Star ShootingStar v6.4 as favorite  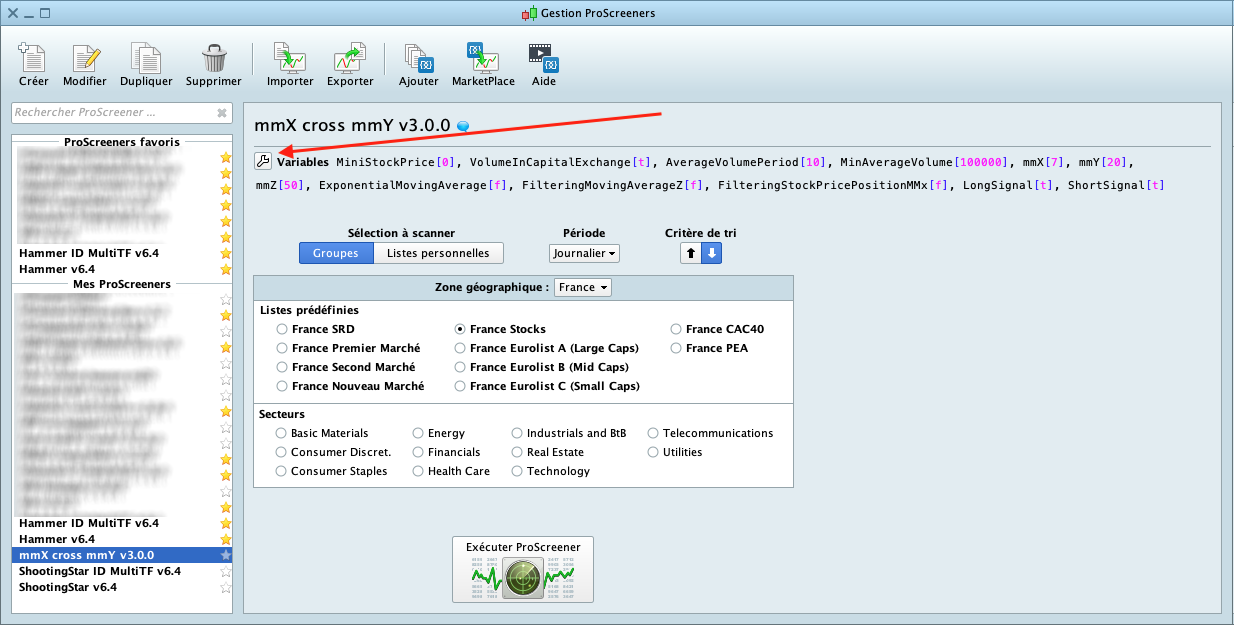pyautogui.click(x=226, y=587)
